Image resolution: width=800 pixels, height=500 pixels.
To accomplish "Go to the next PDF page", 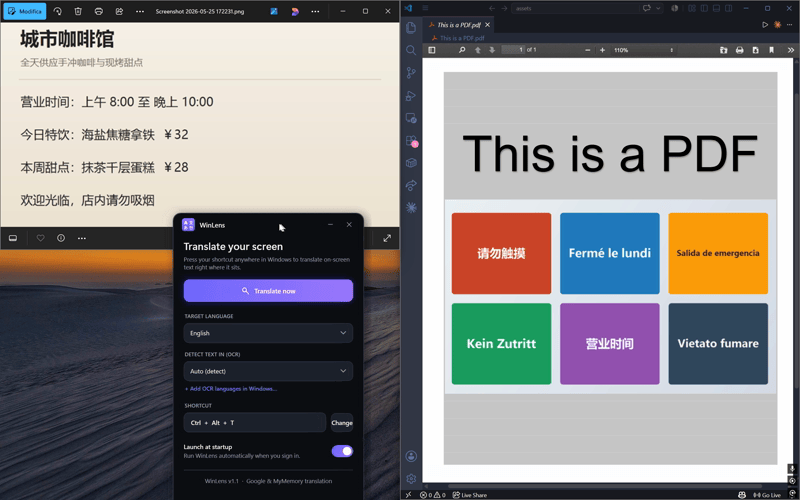I will (492, 50).
